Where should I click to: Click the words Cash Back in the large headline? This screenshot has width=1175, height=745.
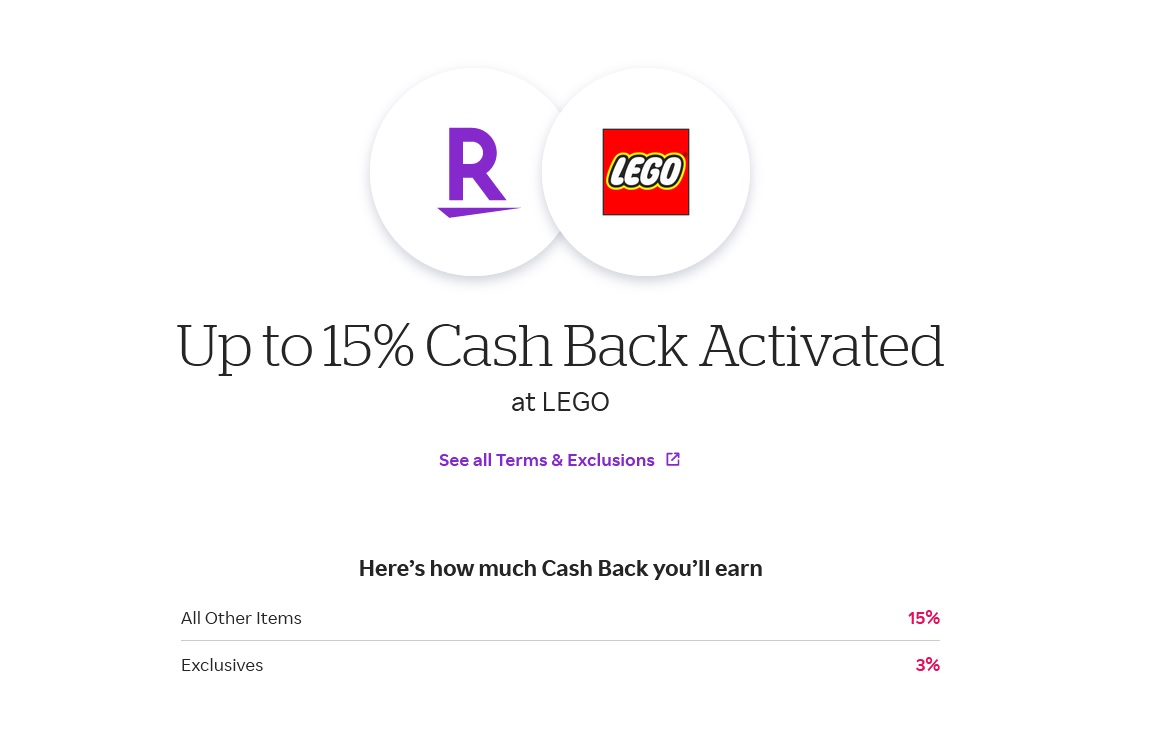(x=556, y=346)
